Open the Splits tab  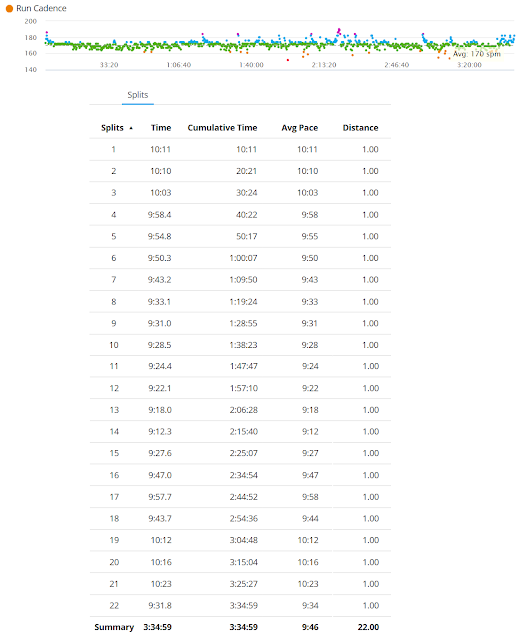[138, 95]
